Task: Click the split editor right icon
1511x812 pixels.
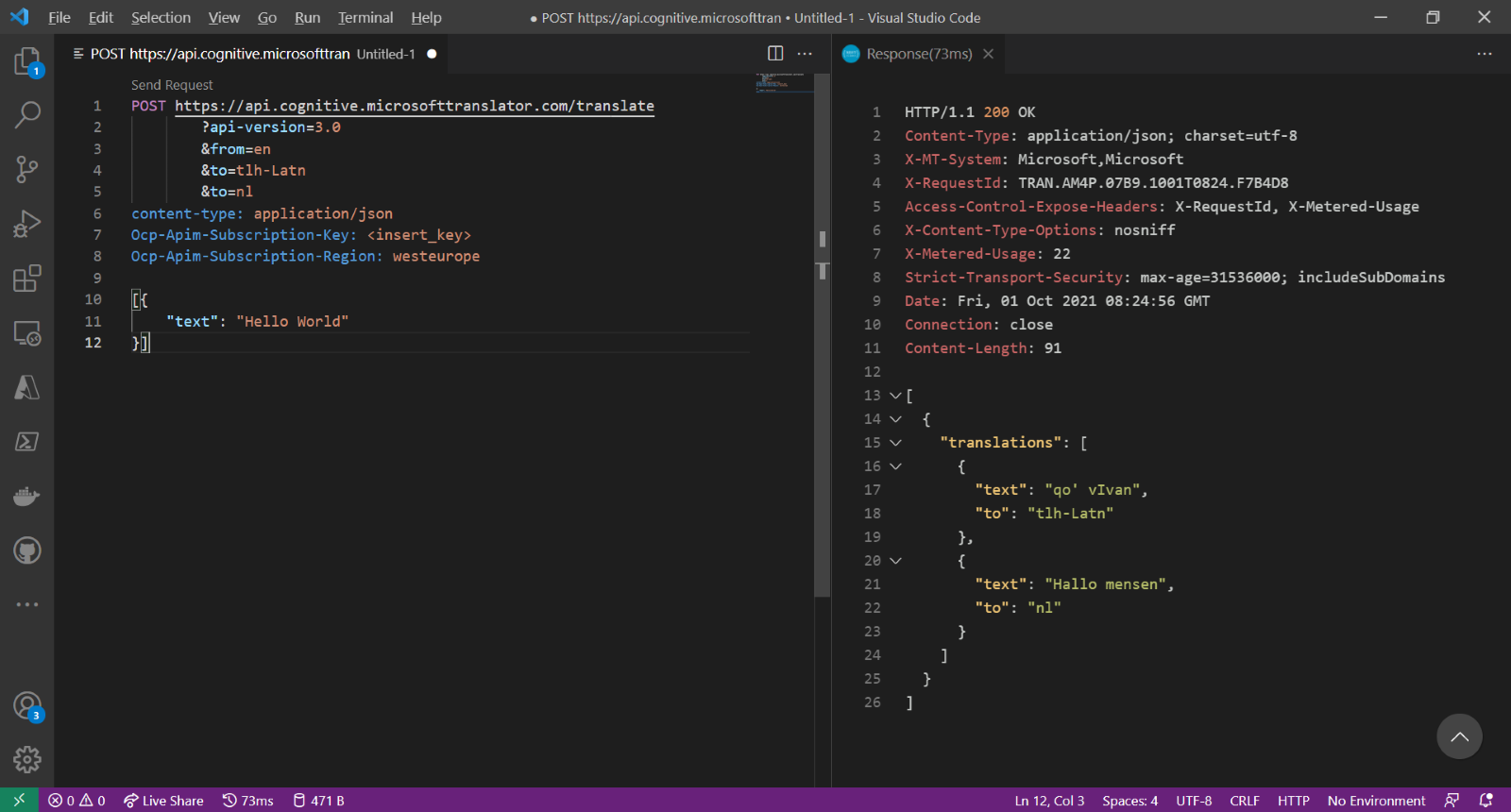Action: point(775,54)
